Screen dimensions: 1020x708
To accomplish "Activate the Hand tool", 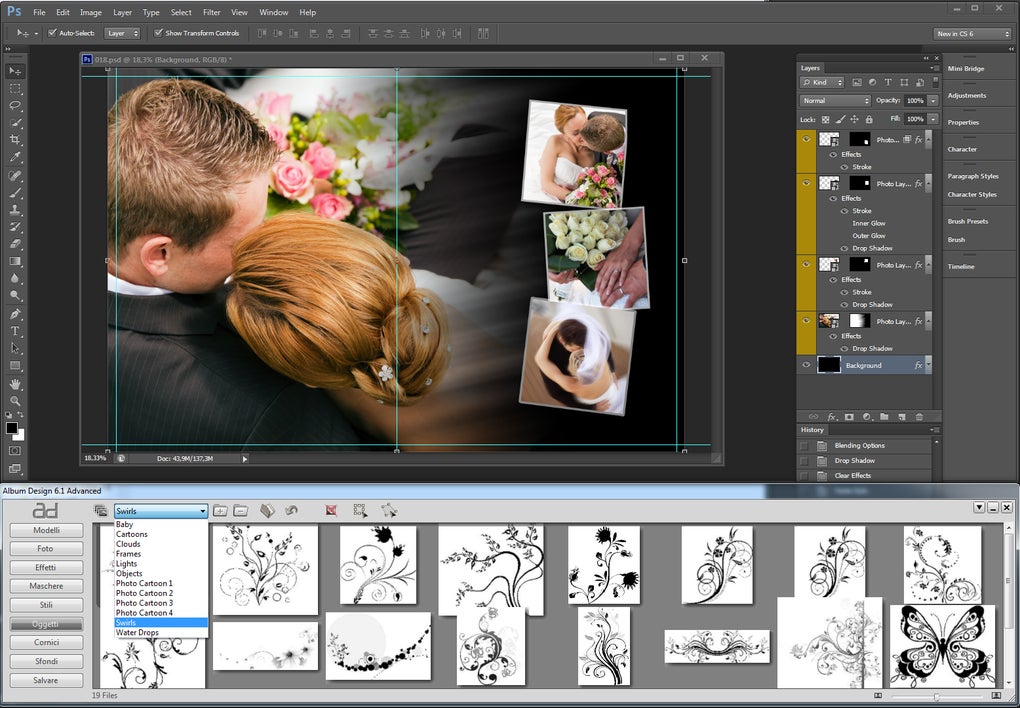I will click(x=15, y=383).
